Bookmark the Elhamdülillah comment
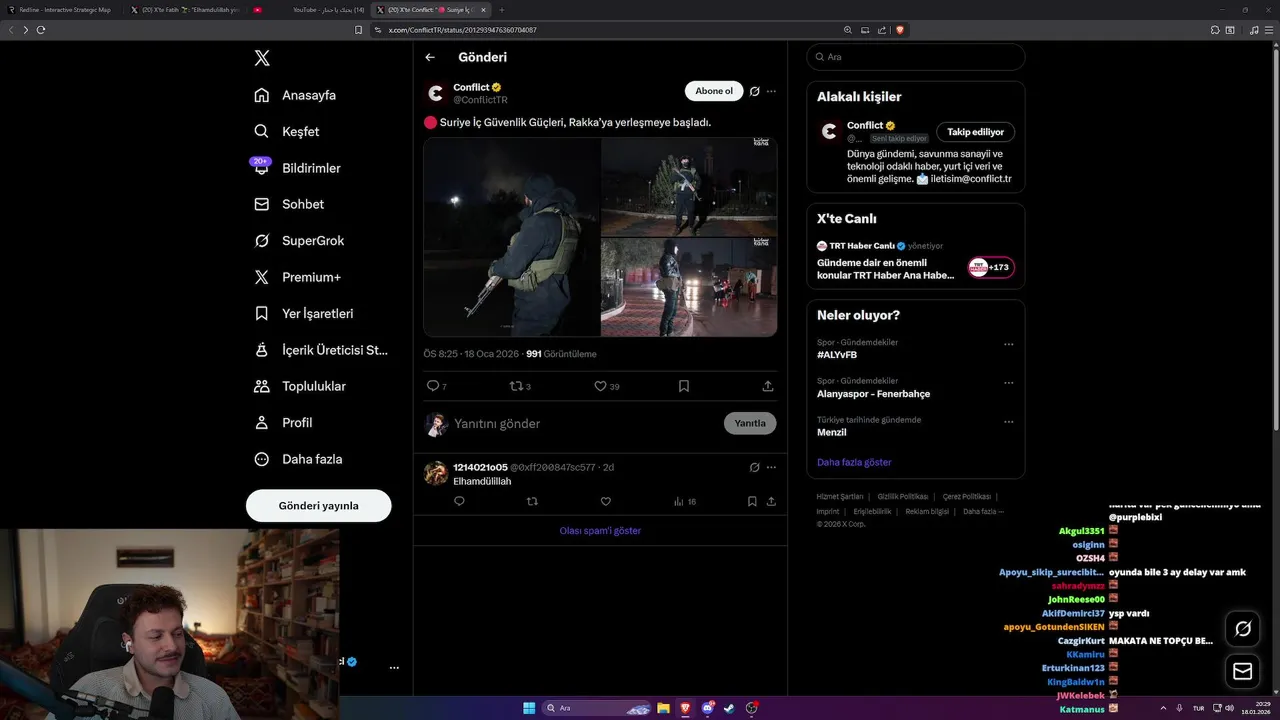Screen dimensions: 1280x720 [x=752, y=501]
